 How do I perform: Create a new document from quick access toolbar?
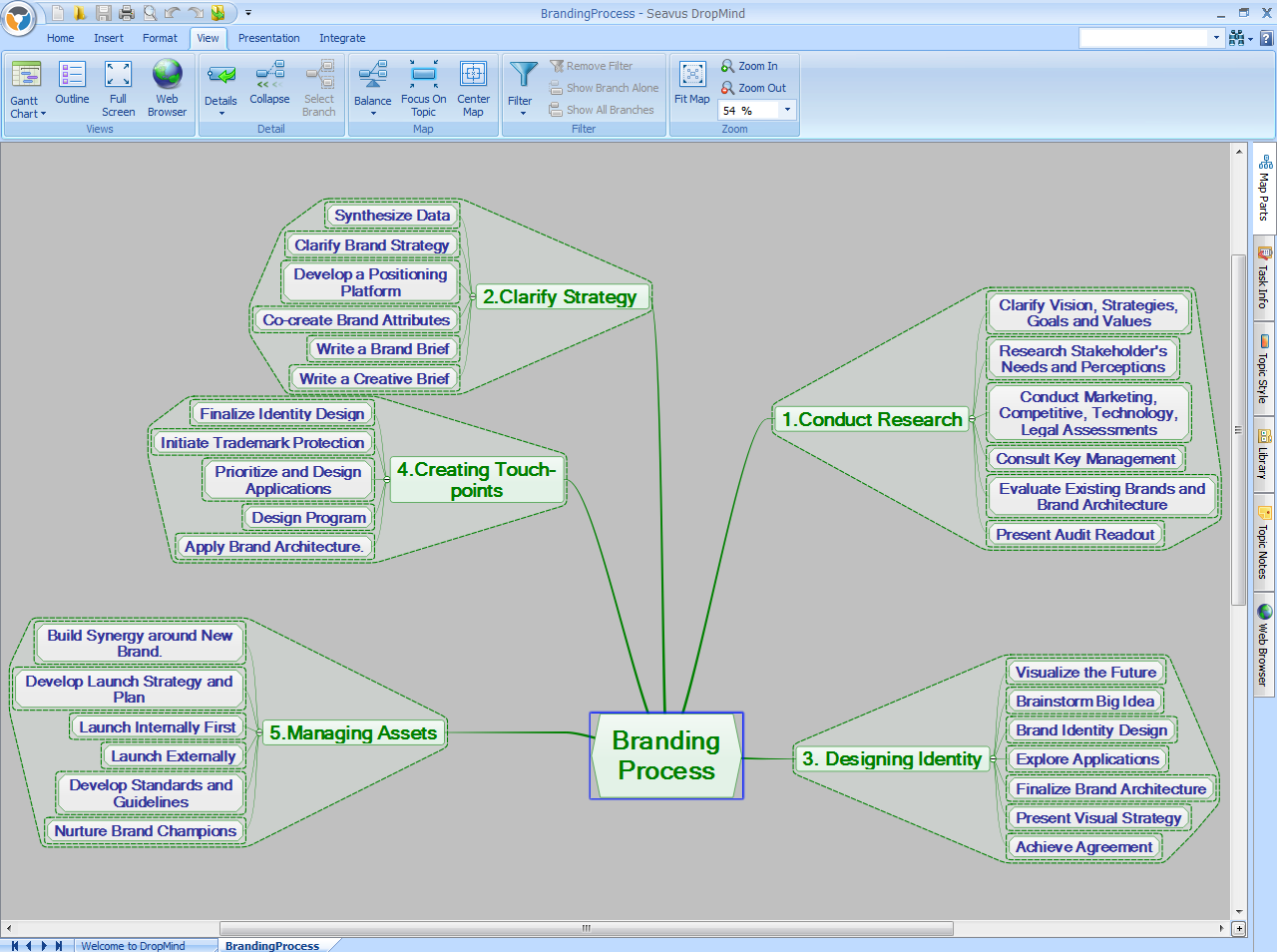tap(58, 13)
